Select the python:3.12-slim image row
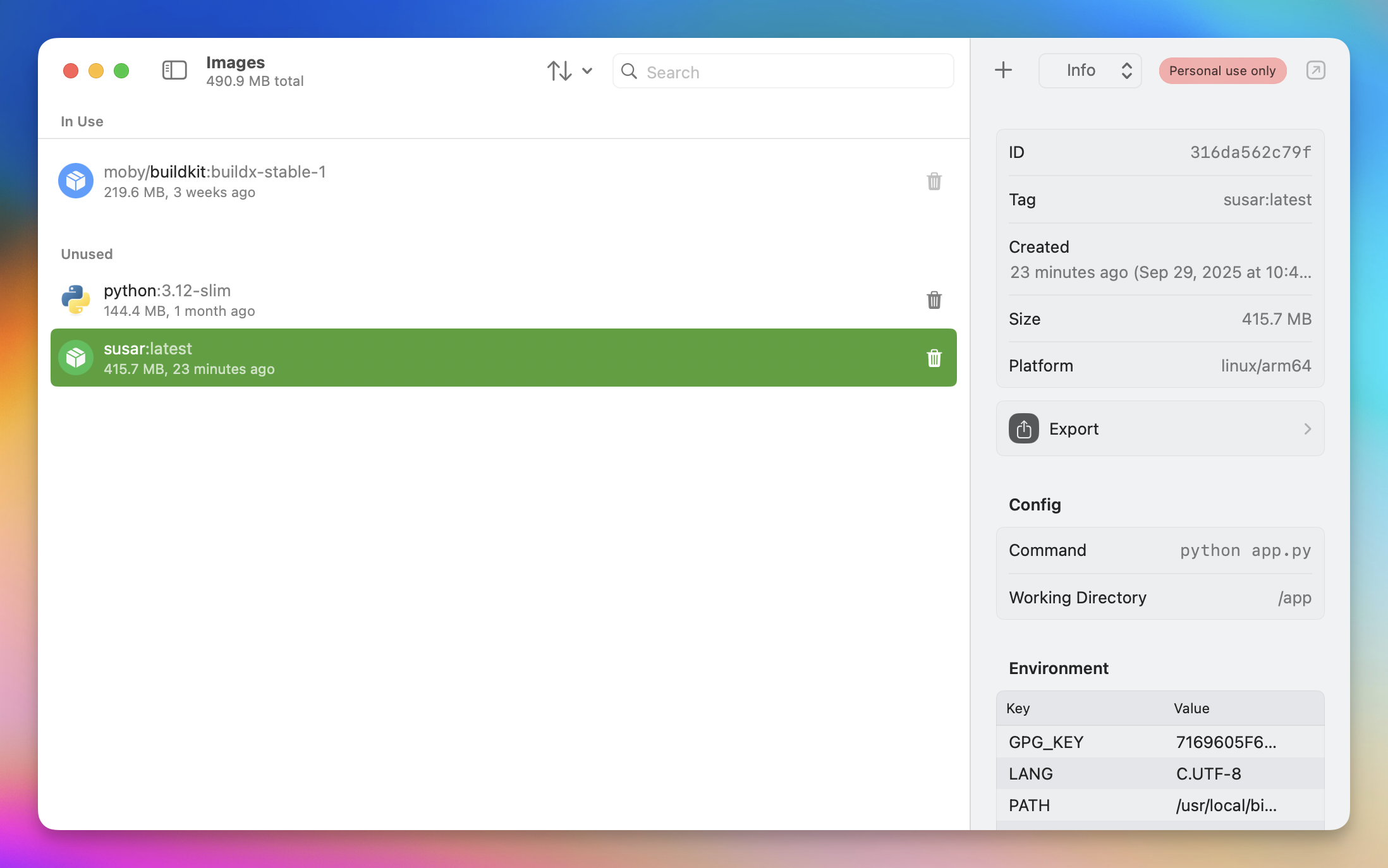 coord(480,300)
